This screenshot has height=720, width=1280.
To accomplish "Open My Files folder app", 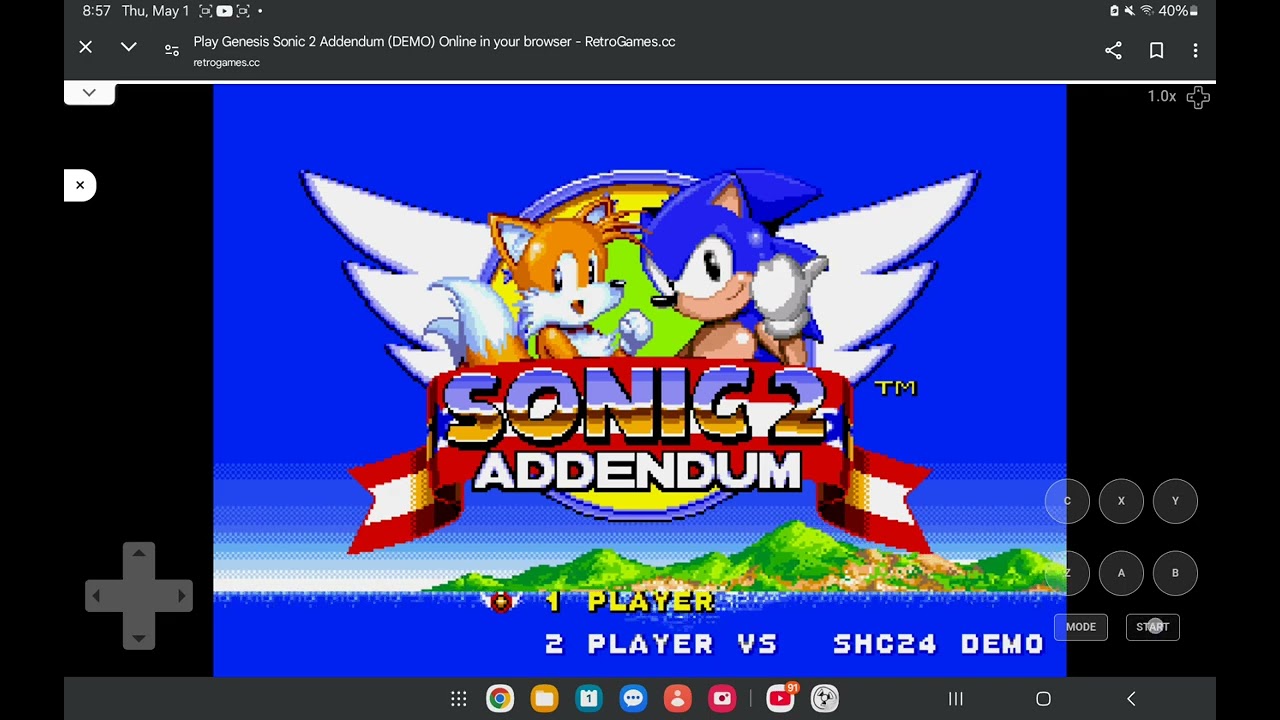I will (544, 699).
